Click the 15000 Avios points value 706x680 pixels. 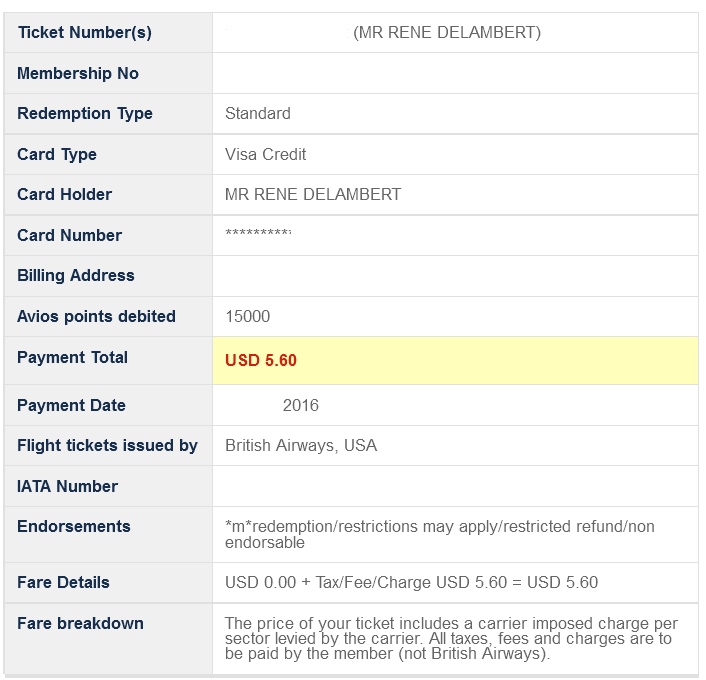[x=248, y=317]
